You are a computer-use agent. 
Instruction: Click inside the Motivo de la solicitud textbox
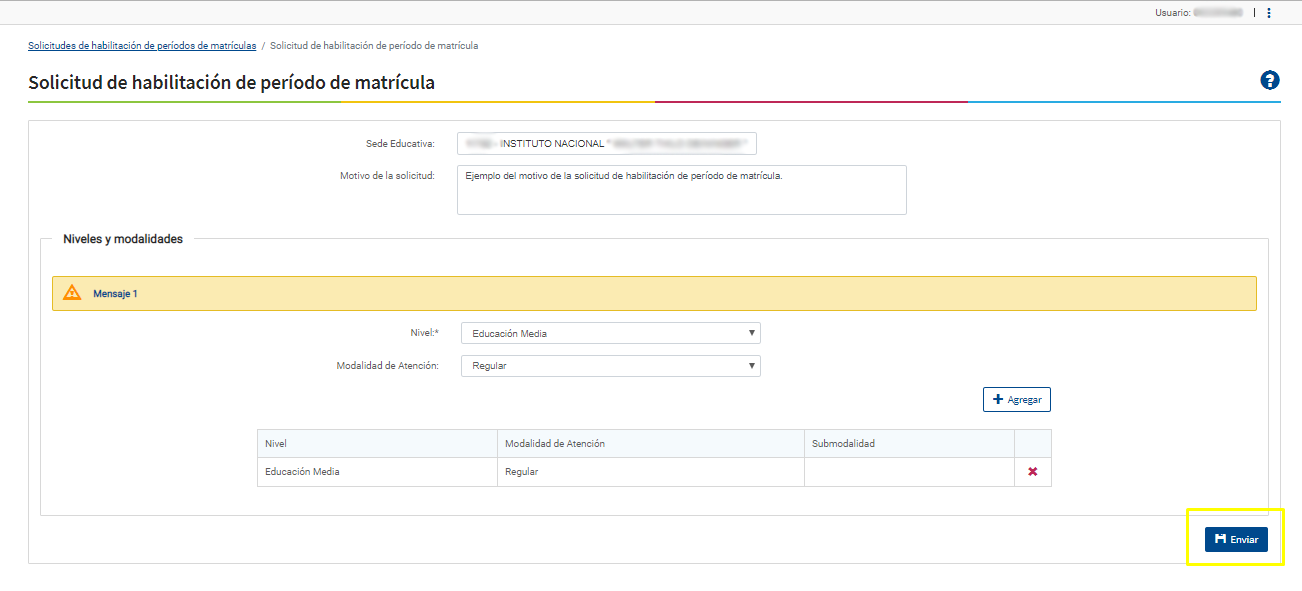[x=681, y=190]
